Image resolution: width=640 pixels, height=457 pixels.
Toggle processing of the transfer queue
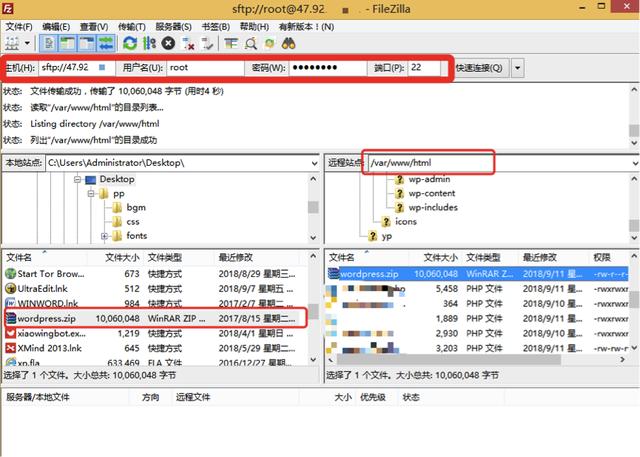(149, 43)
